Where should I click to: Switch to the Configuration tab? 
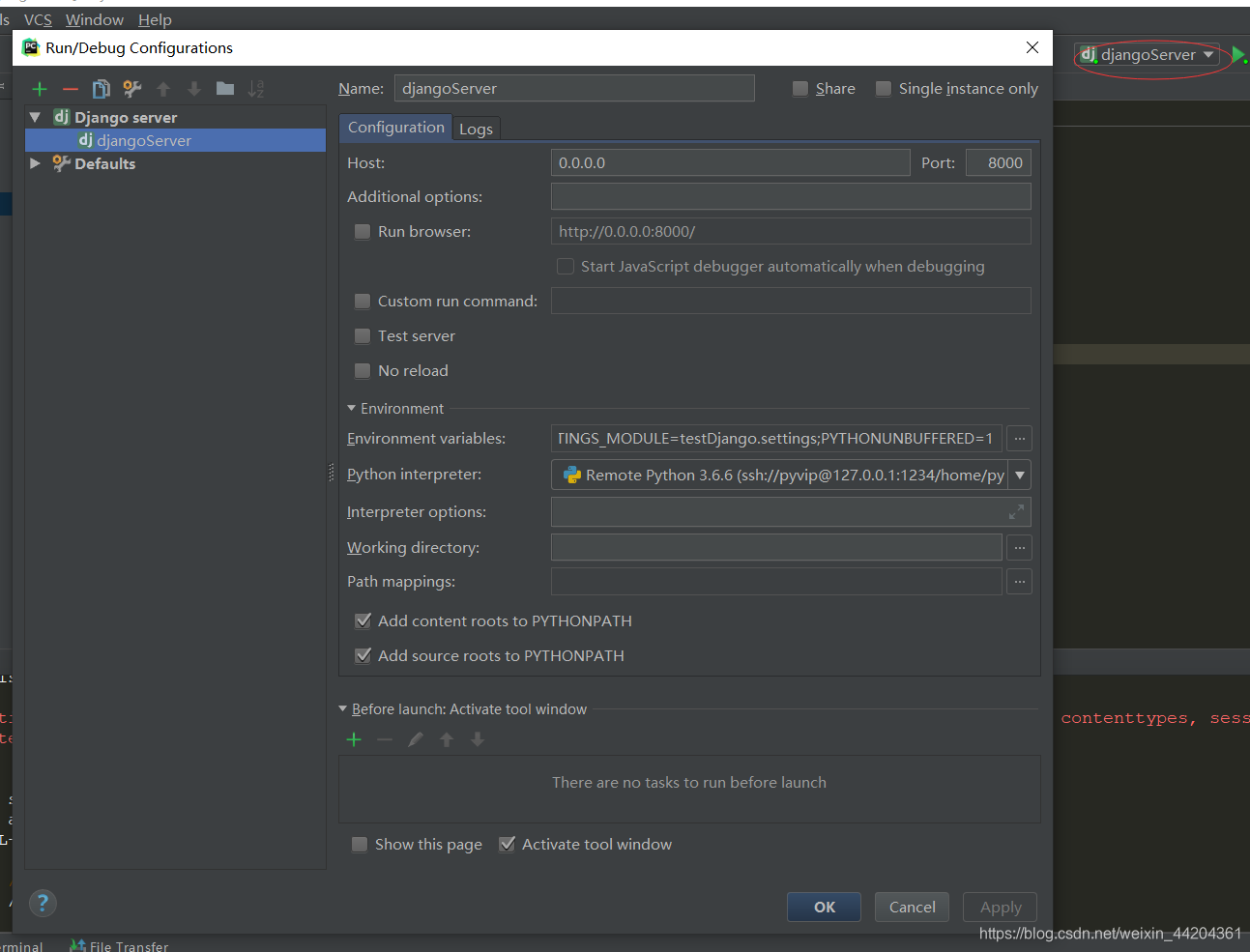point(396,128)
